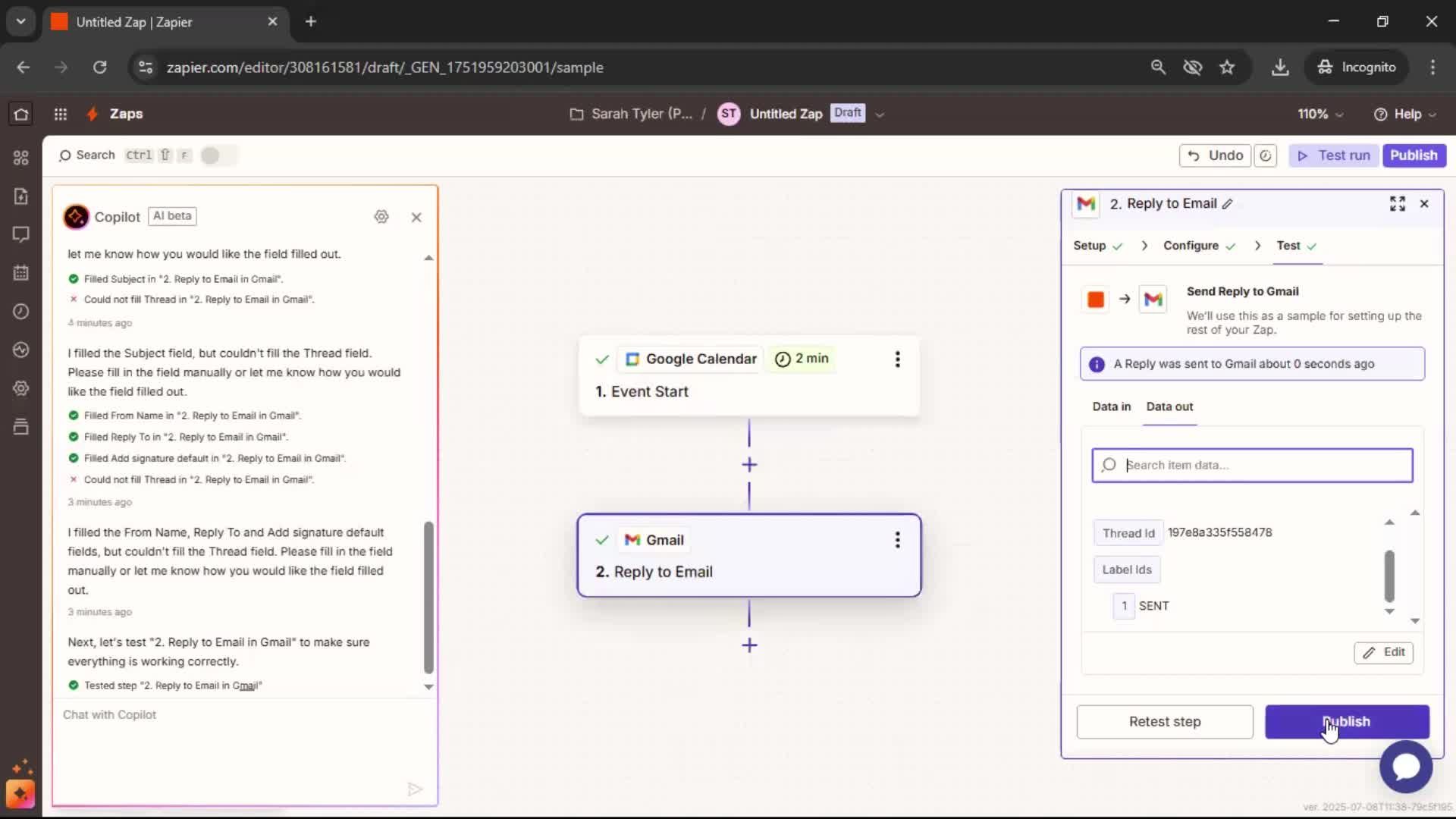Open the sidebar file upload icon

tap(21, 196)
